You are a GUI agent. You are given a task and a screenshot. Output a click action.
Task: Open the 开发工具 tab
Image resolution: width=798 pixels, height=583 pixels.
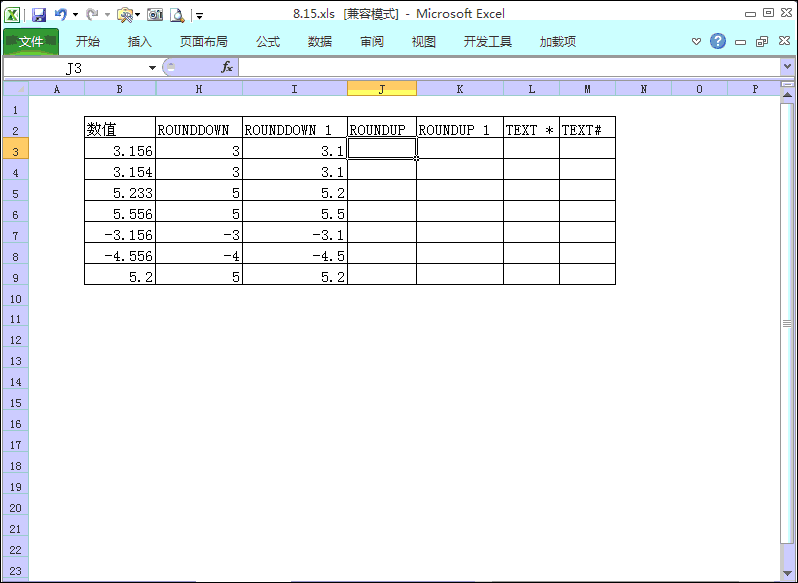tap(488, 41)
